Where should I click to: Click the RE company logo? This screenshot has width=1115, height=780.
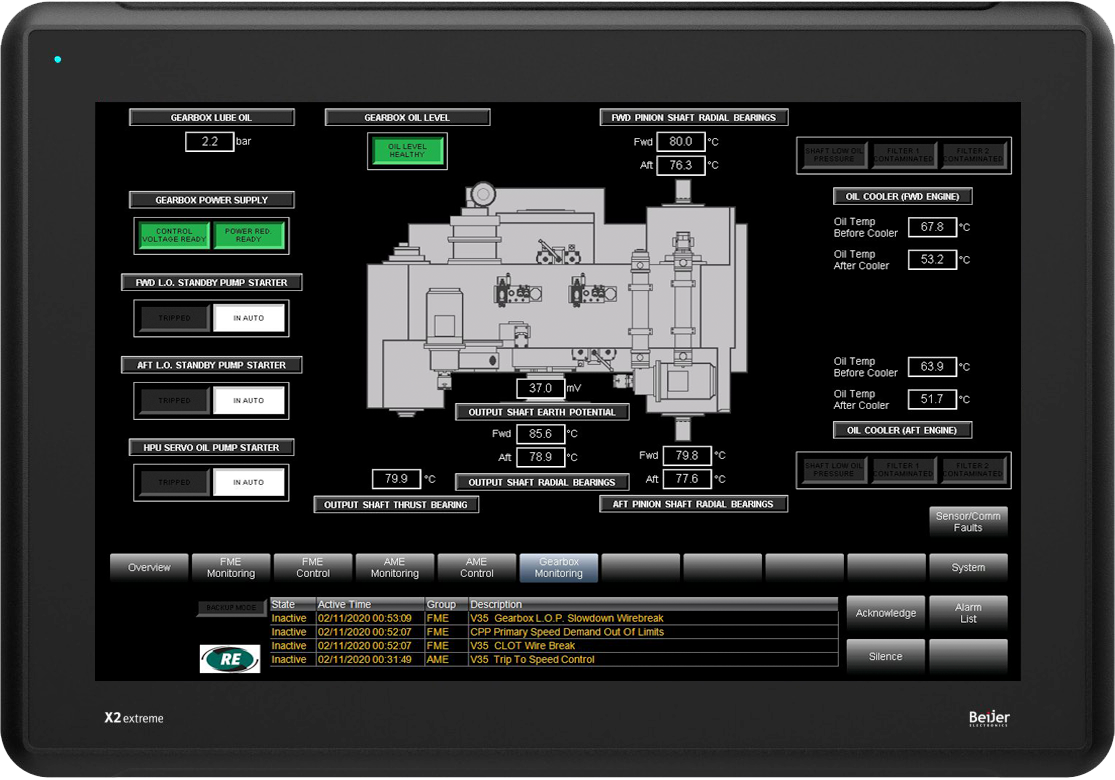229,658
